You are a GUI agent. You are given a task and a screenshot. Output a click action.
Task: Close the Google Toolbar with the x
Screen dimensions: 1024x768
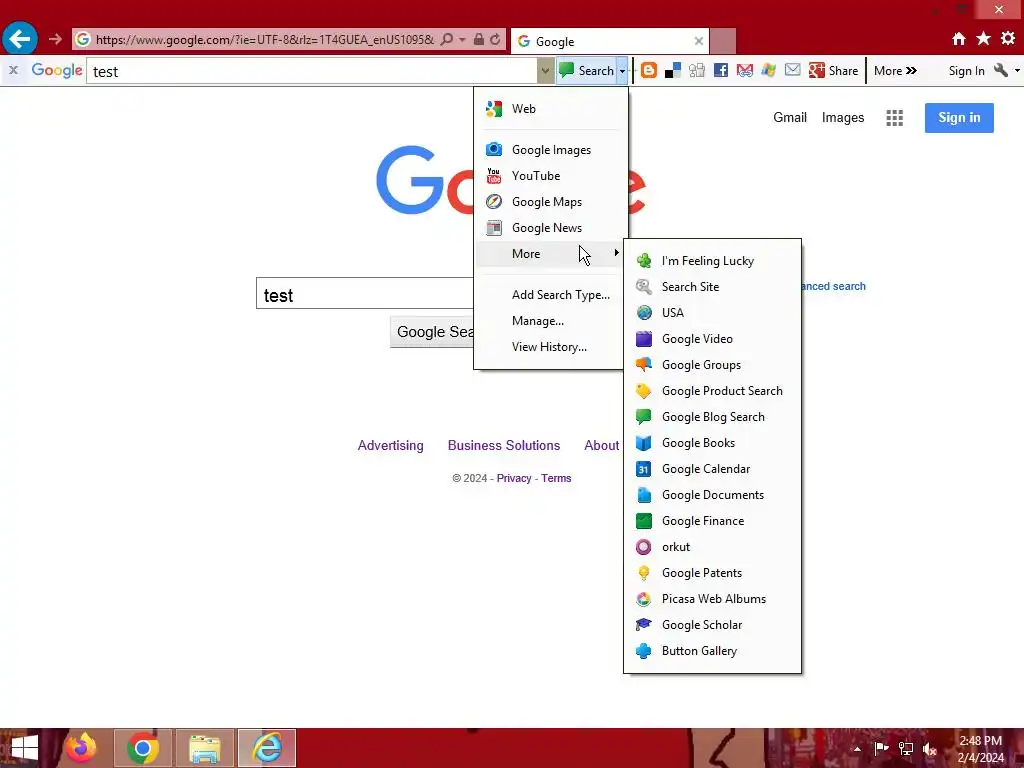(x=13, y=70)
